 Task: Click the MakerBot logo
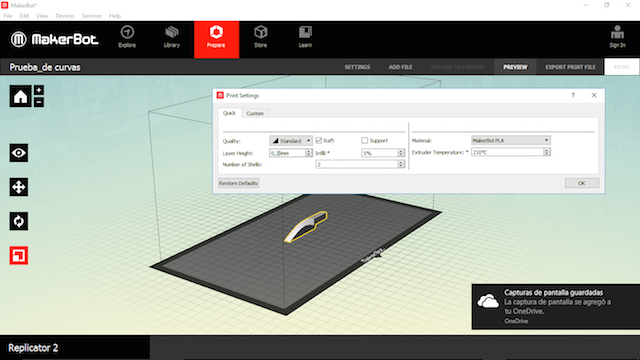click(x=54, y=40)
